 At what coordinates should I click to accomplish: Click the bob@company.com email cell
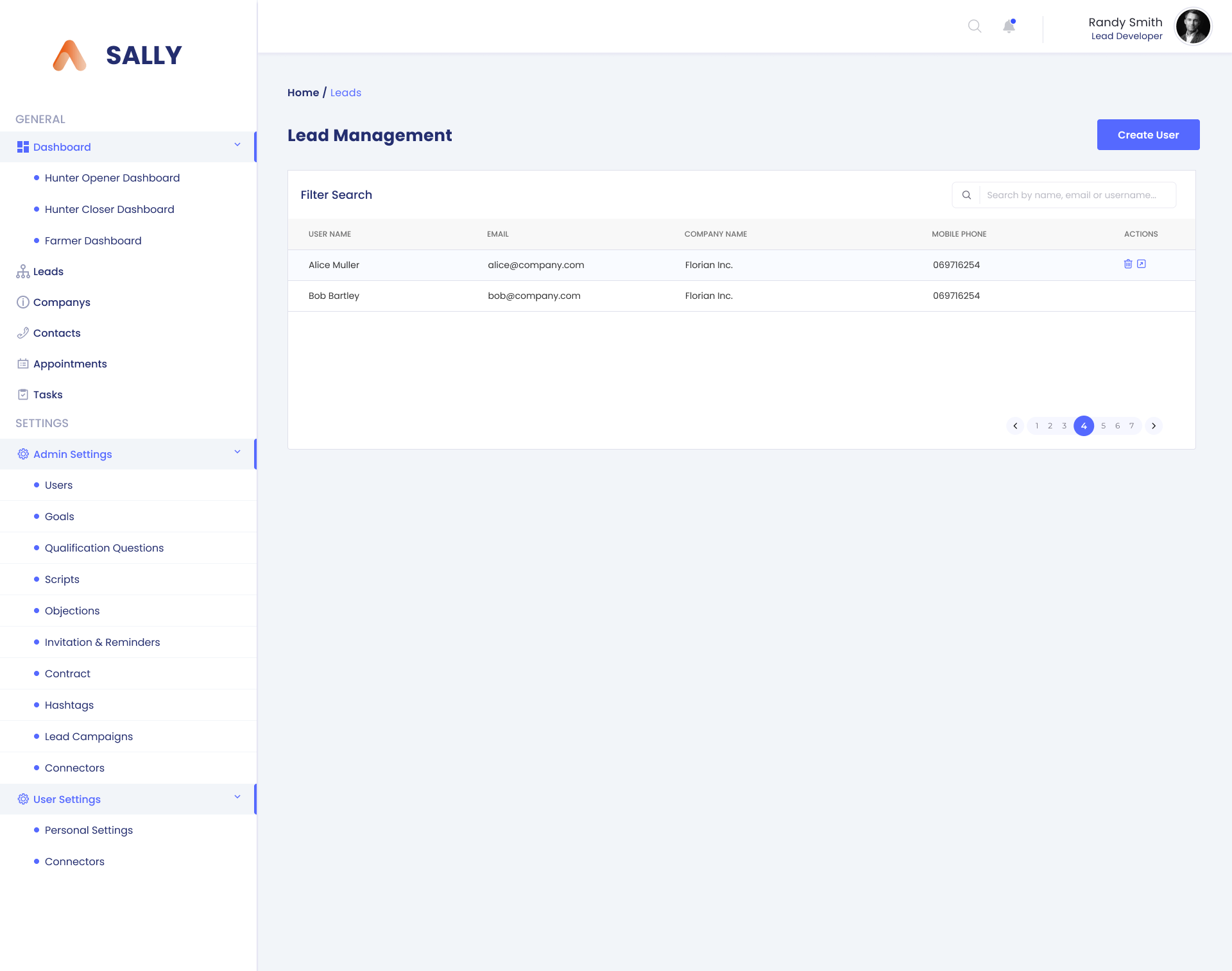pyautogui.click(x=534, y=296)
